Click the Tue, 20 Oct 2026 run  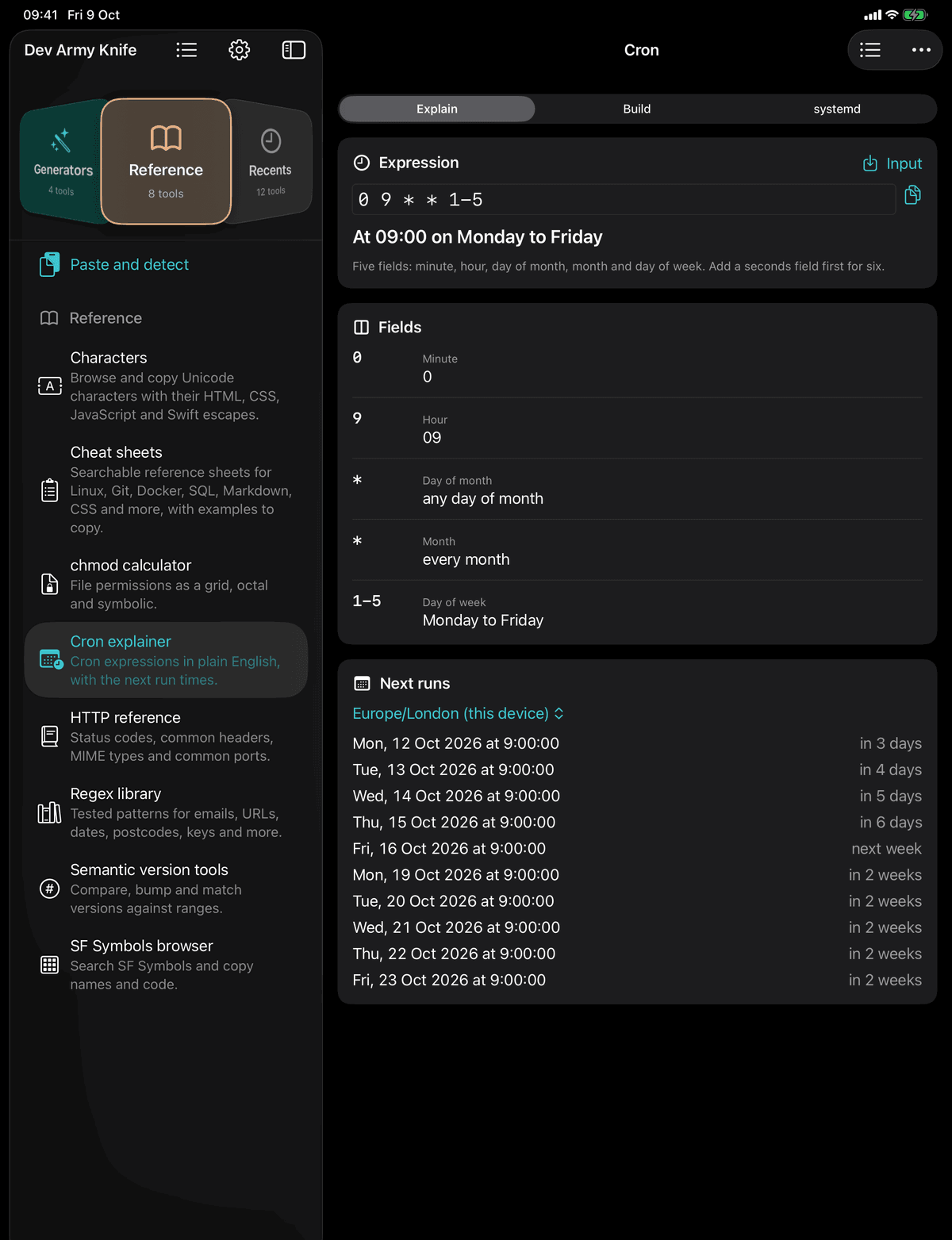pyautogui.click(x=637, y=900)
